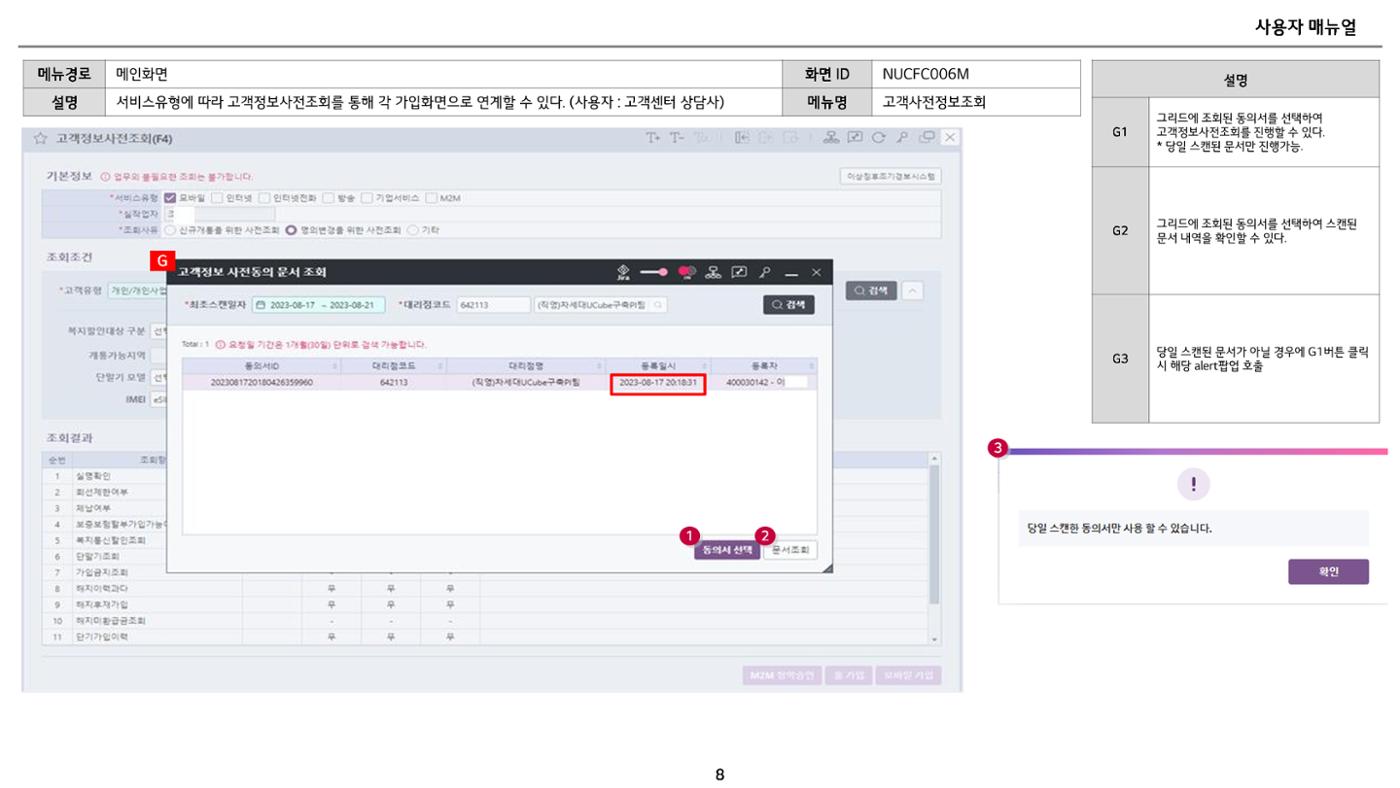Click the key icon in dialog title bar
This screenshot has width=1400, height=788.
(764, 272)
